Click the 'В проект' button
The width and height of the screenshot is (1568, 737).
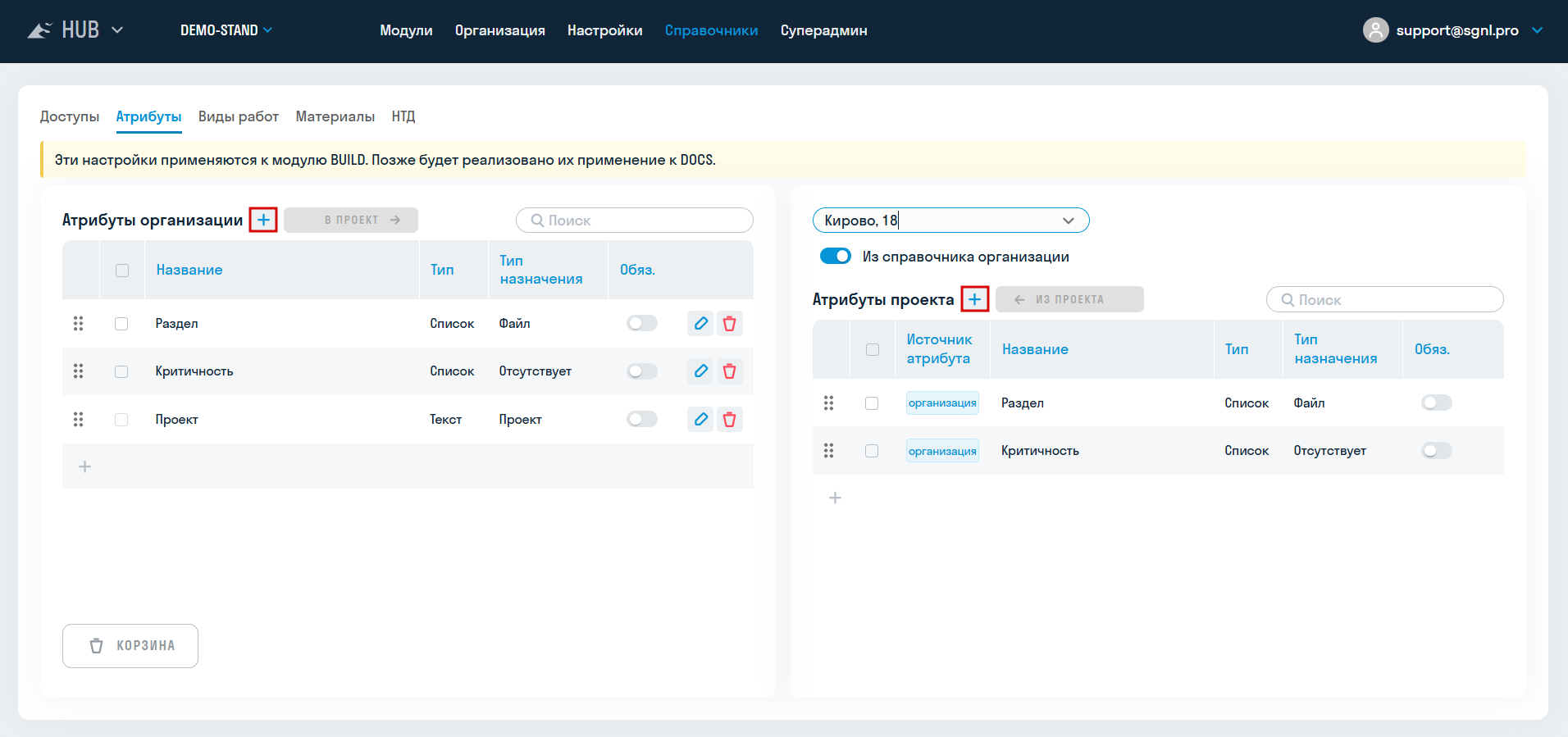click(x=351, y=220)
